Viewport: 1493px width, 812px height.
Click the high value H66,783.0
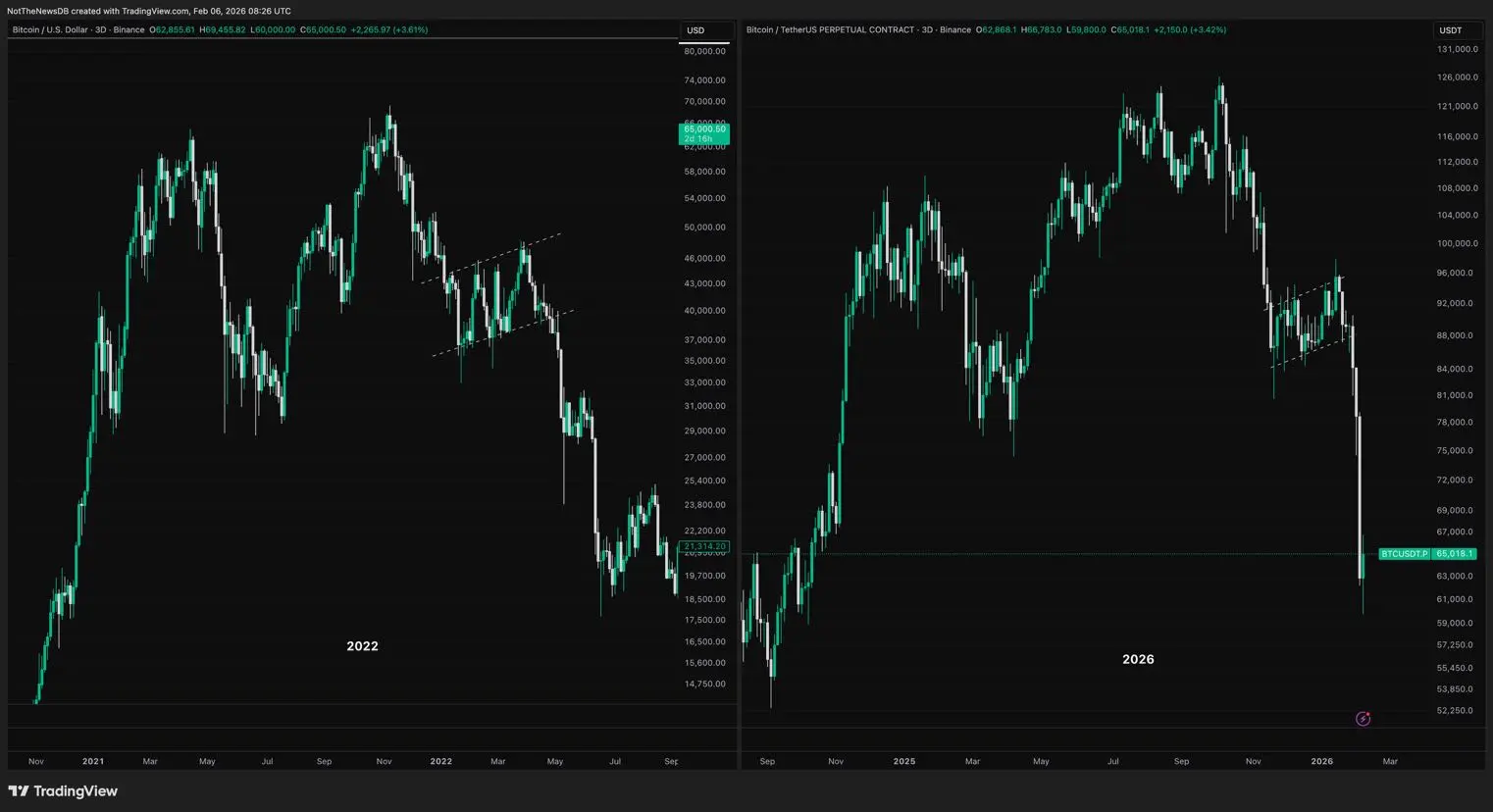click(1042, 29)
